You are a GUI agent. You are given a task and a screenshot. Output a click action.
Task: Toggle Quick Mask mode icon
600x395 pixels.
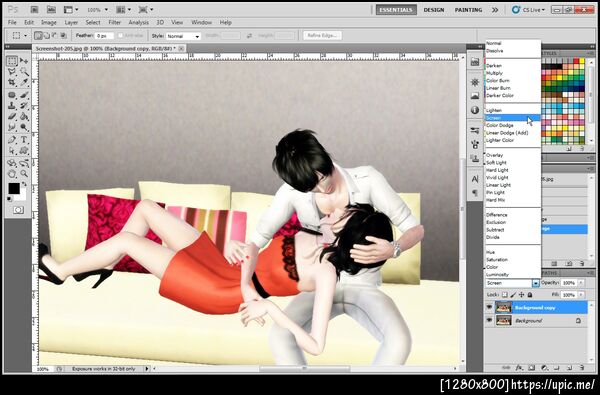(x=18, y=210)
